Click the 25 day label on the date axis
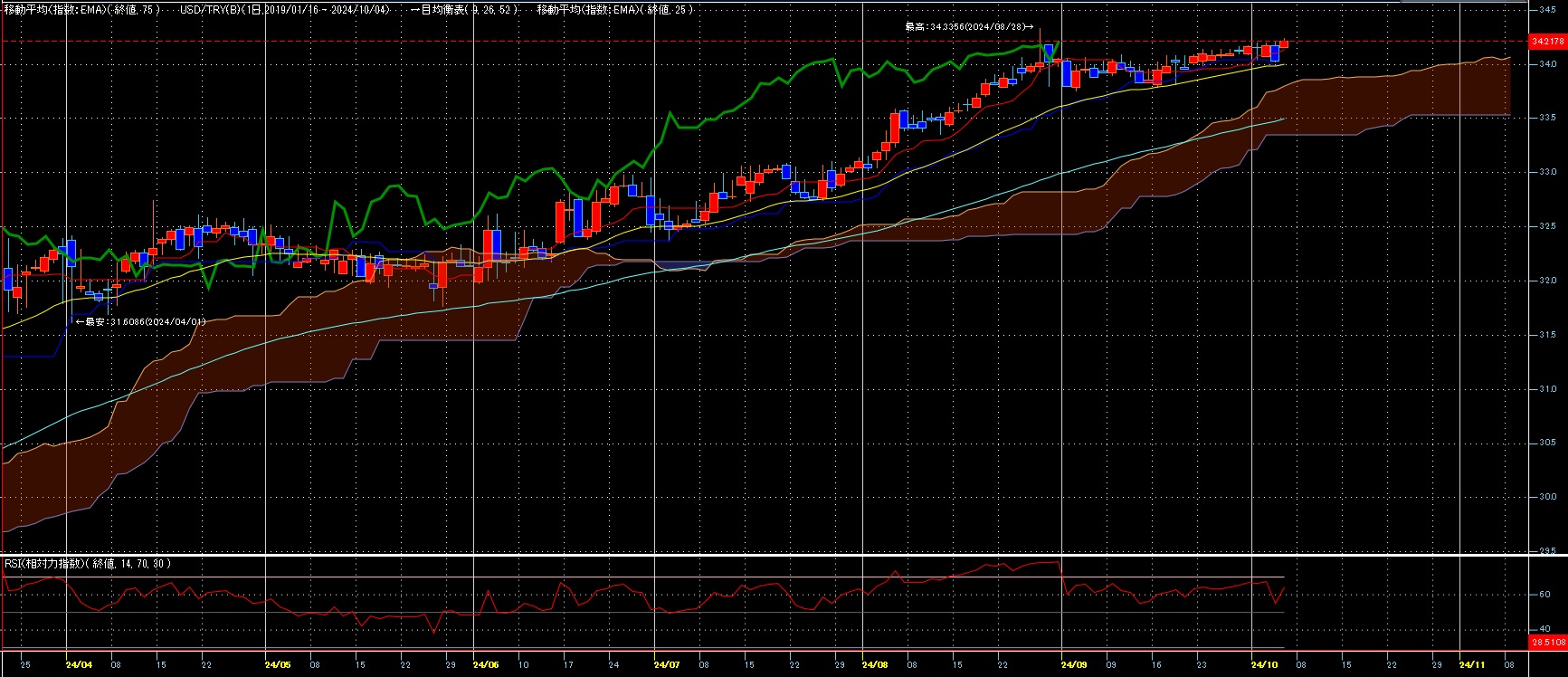This screenshot has width=1568, height=677. (25, 664)
